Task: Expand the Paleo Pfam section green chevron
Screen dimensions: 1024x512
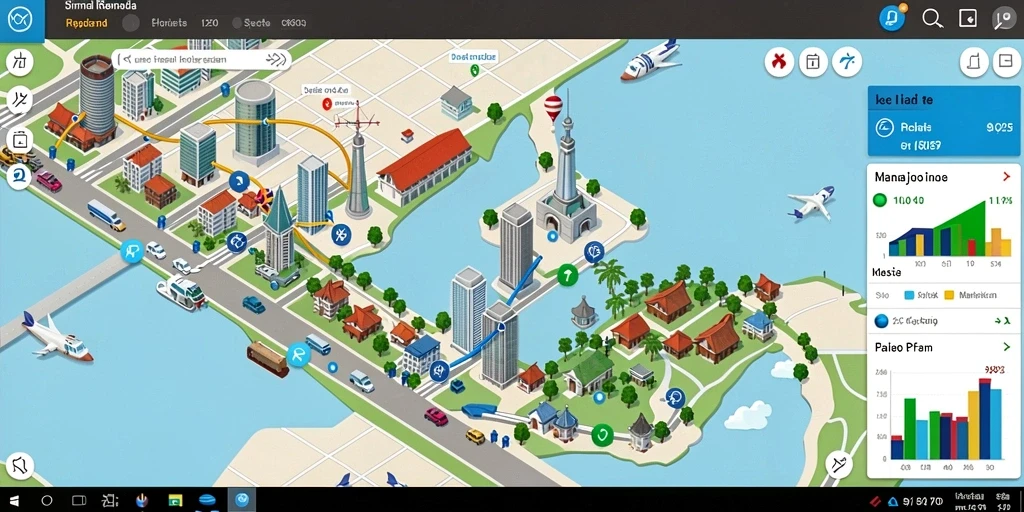Action: (x=1006, y=347)
